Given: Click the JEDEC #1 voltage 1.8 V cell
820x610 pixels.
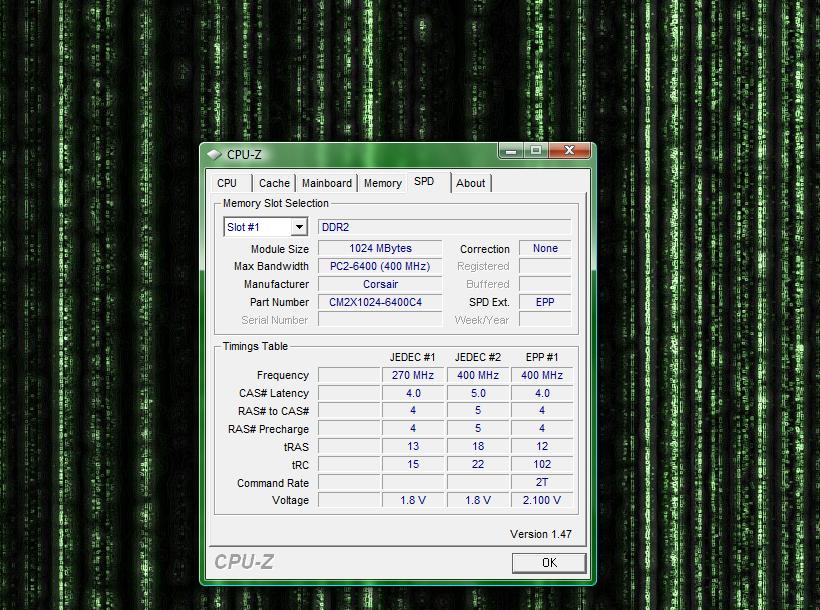Looking at the screenshot, I should click(x=413, y=500).
